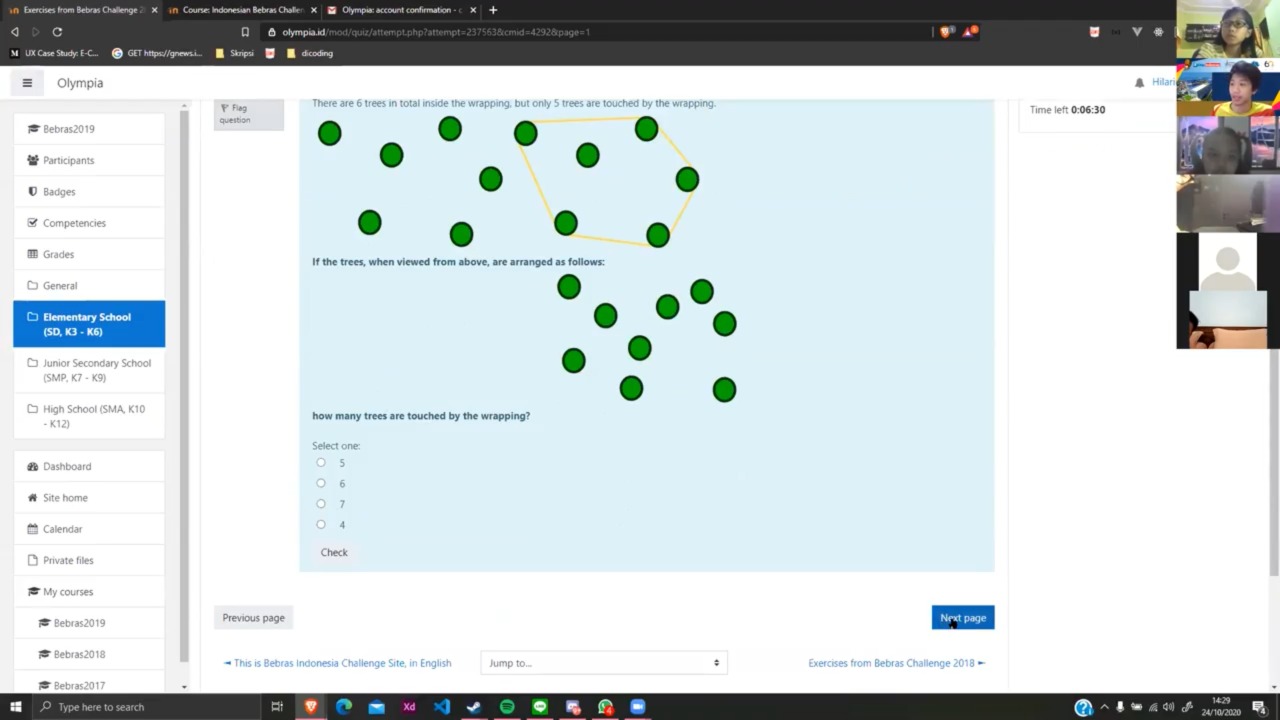1280x720 pixels.
Task: Select answer option 7
Action: tap(321, 503)
